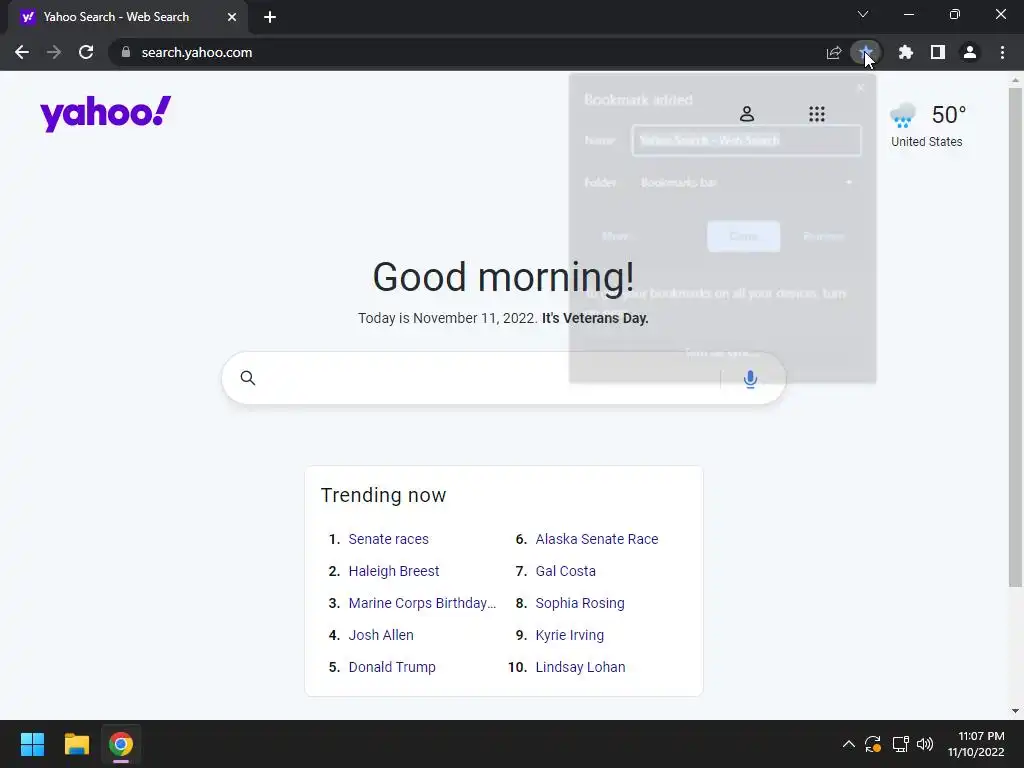This screenshot has width=1024, height=768.
Task: Open the Yahoo sign-in person icon
Action: pos(747,114)
